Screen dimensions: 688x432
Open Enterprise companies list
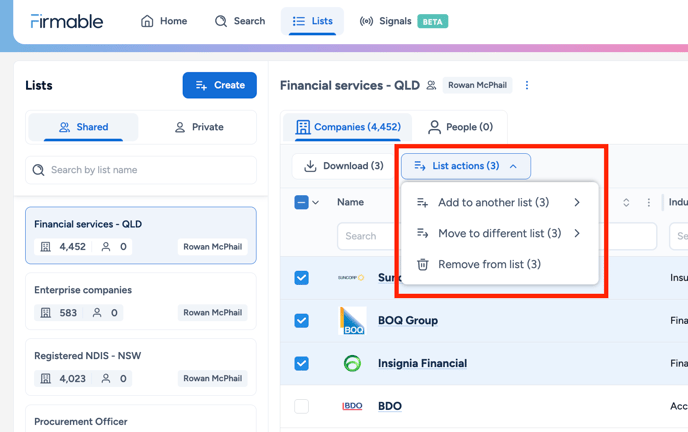point(141,301)
